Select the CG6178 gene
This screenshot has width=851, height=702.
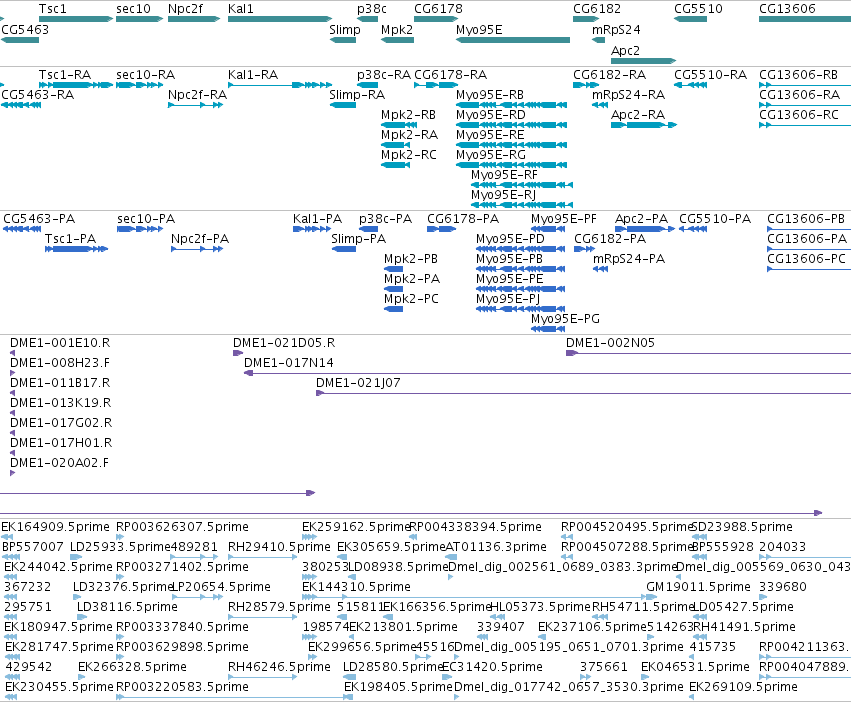(x=436, y=19)
